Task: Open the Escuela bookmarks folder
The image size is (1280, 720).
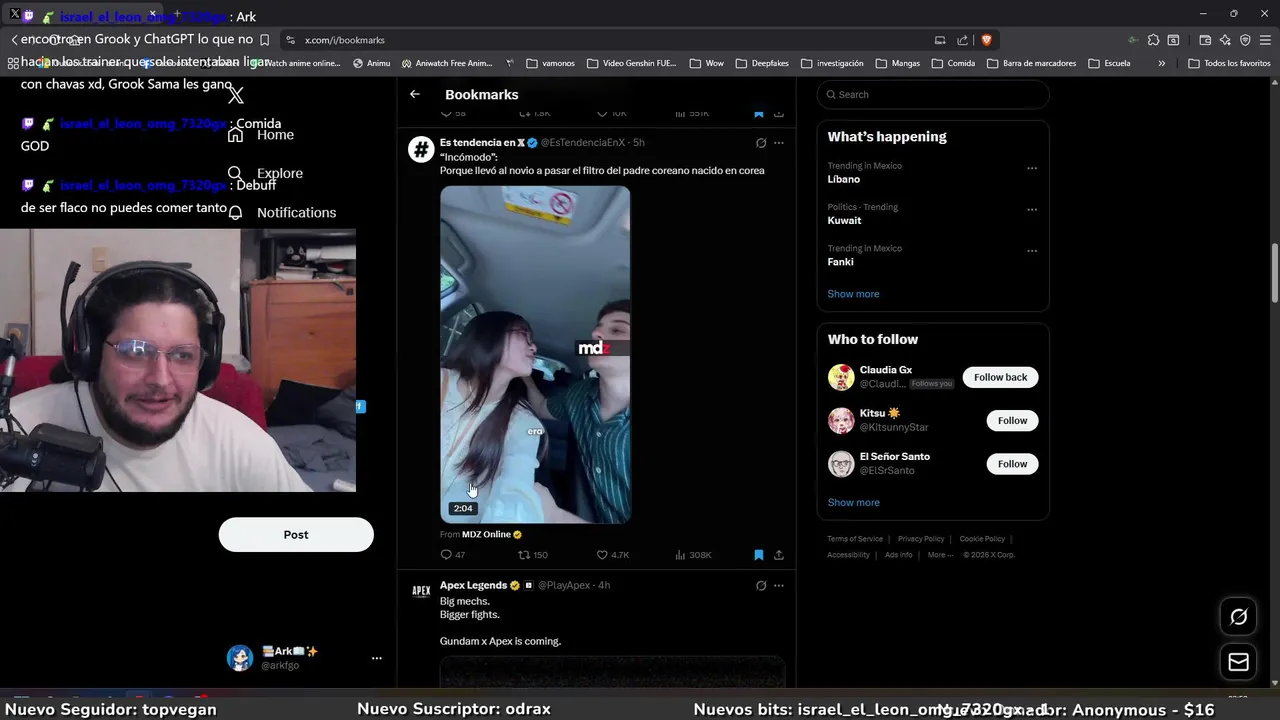Action: click(x=1109, y=63)
